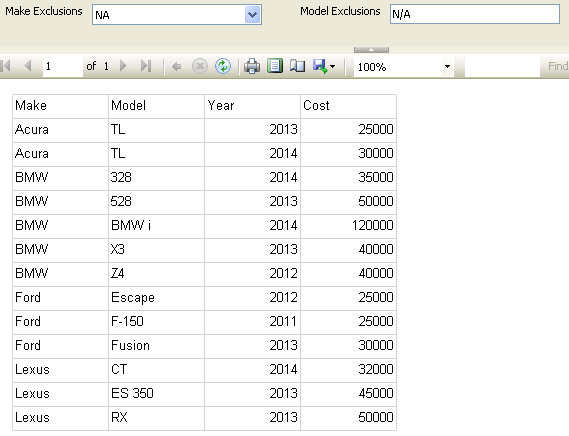The width and height of the screenshot is (569, 436).
Task: Click the Find link
Action: [x=557, y=66]
